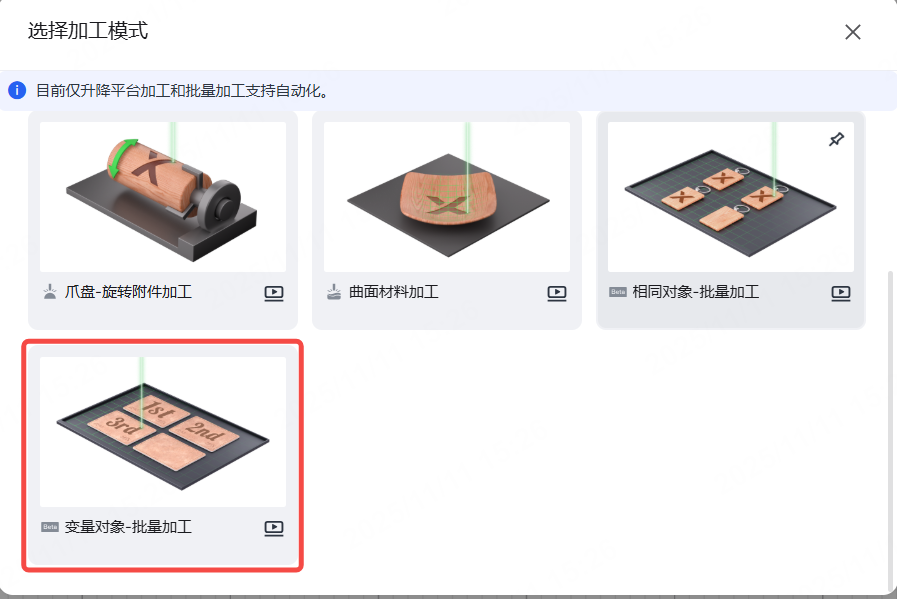The image size is (897, 599).
Task: Choose 变量对象-批量加工 label
Action: pos(128,527)
